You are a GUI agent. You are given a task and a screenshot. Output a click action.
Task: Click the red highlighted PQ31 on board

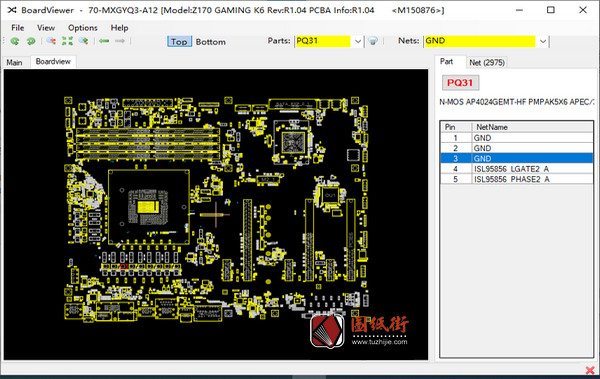click(123, 266)
